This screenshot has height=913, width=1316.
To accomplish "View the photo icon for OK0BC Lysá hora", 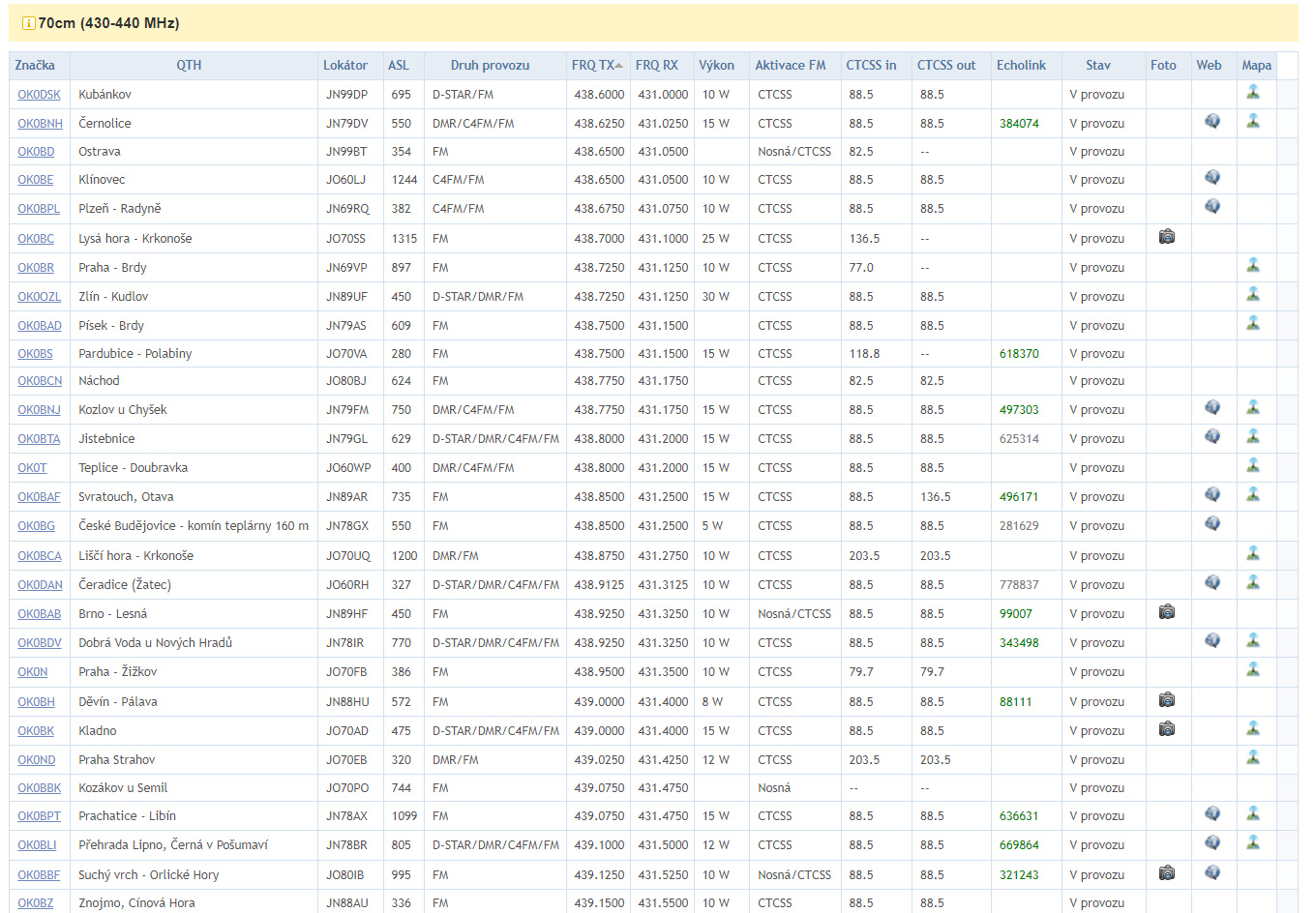I will [1167, 237].
